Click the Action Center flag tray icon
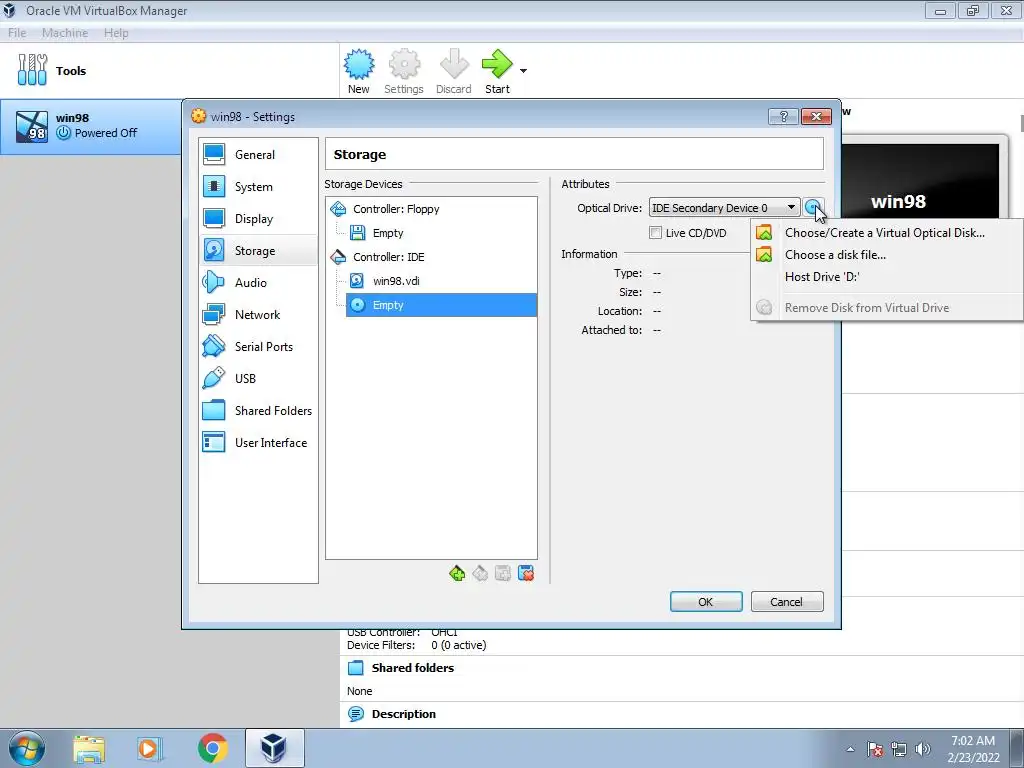This screenshot has height=768, width=1024. (875, 749)
